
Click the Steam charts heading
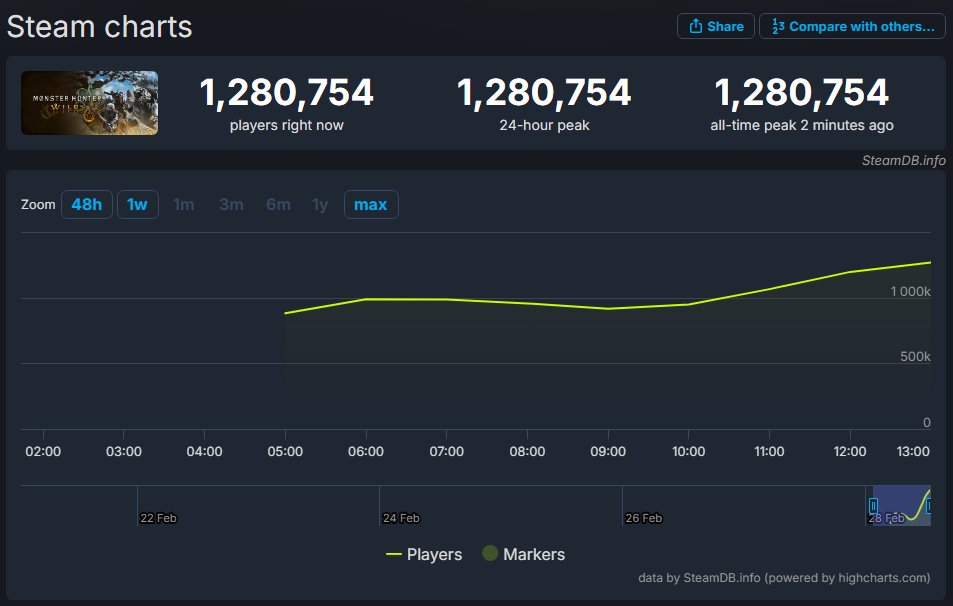tap(100, 27)
